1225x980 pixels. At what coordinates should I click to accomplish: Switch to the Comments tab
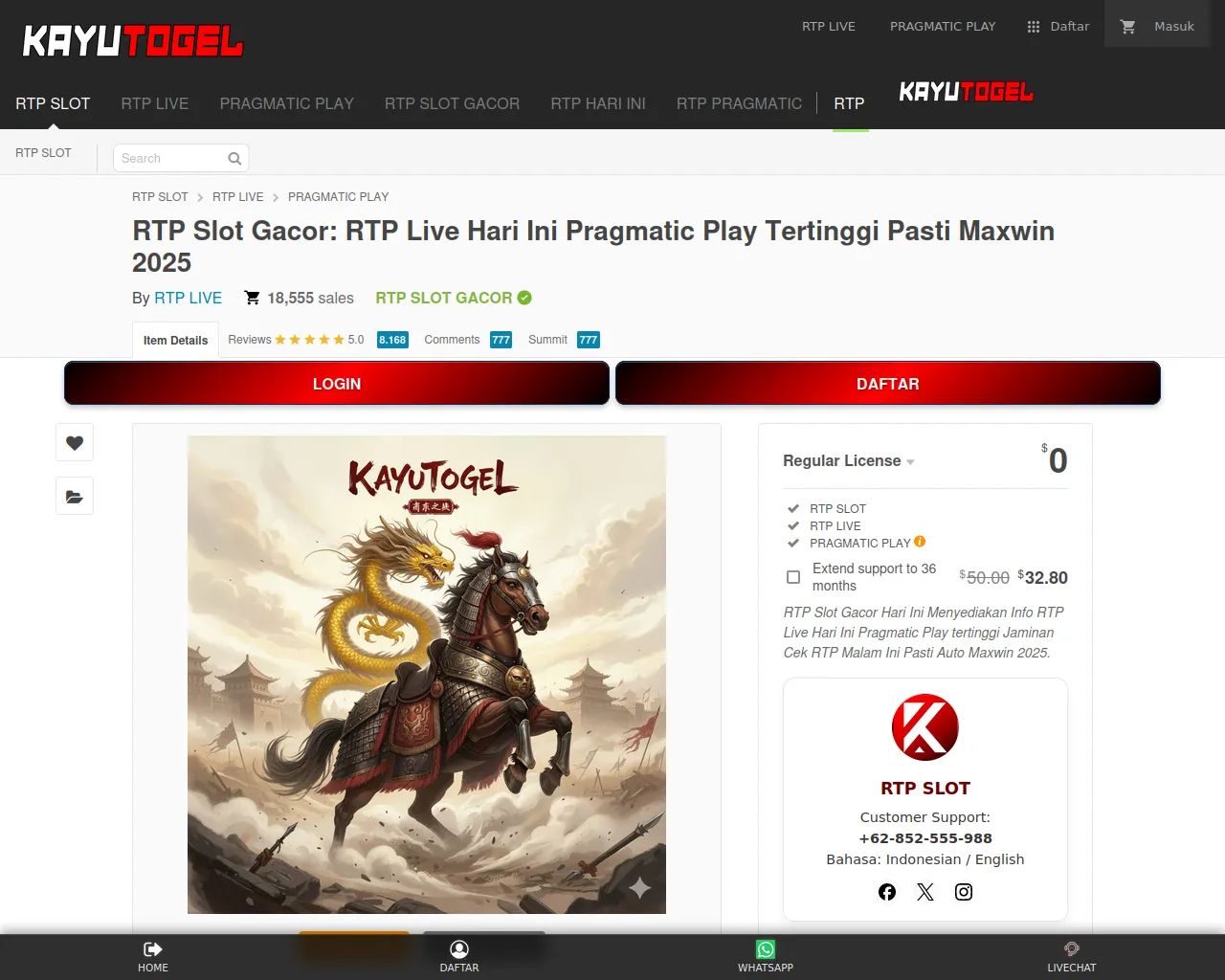pyautogui.click(x=468, y=340)
